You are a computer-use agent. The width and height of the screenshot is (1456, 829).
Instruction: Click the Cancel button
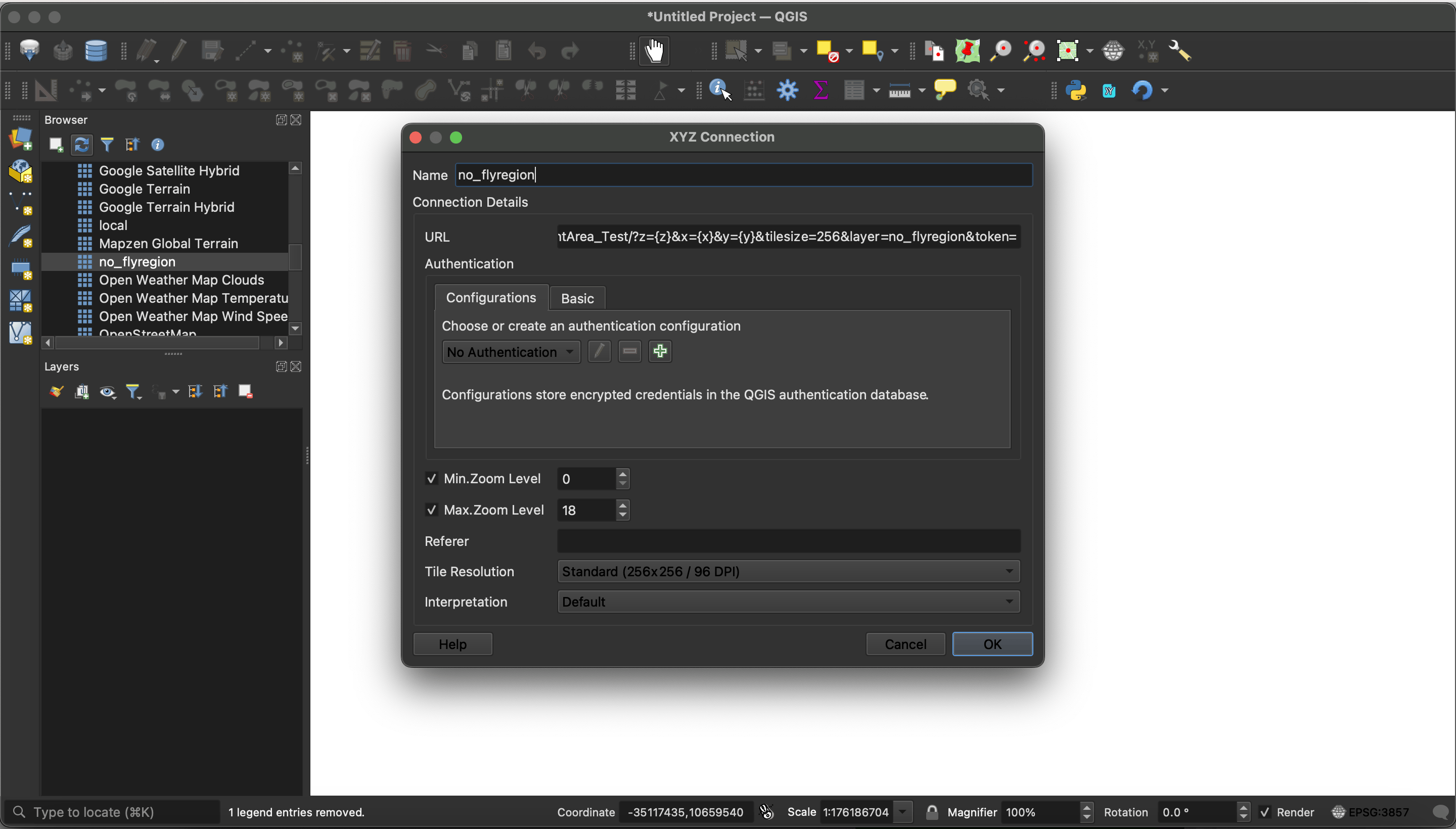(905, 644)
